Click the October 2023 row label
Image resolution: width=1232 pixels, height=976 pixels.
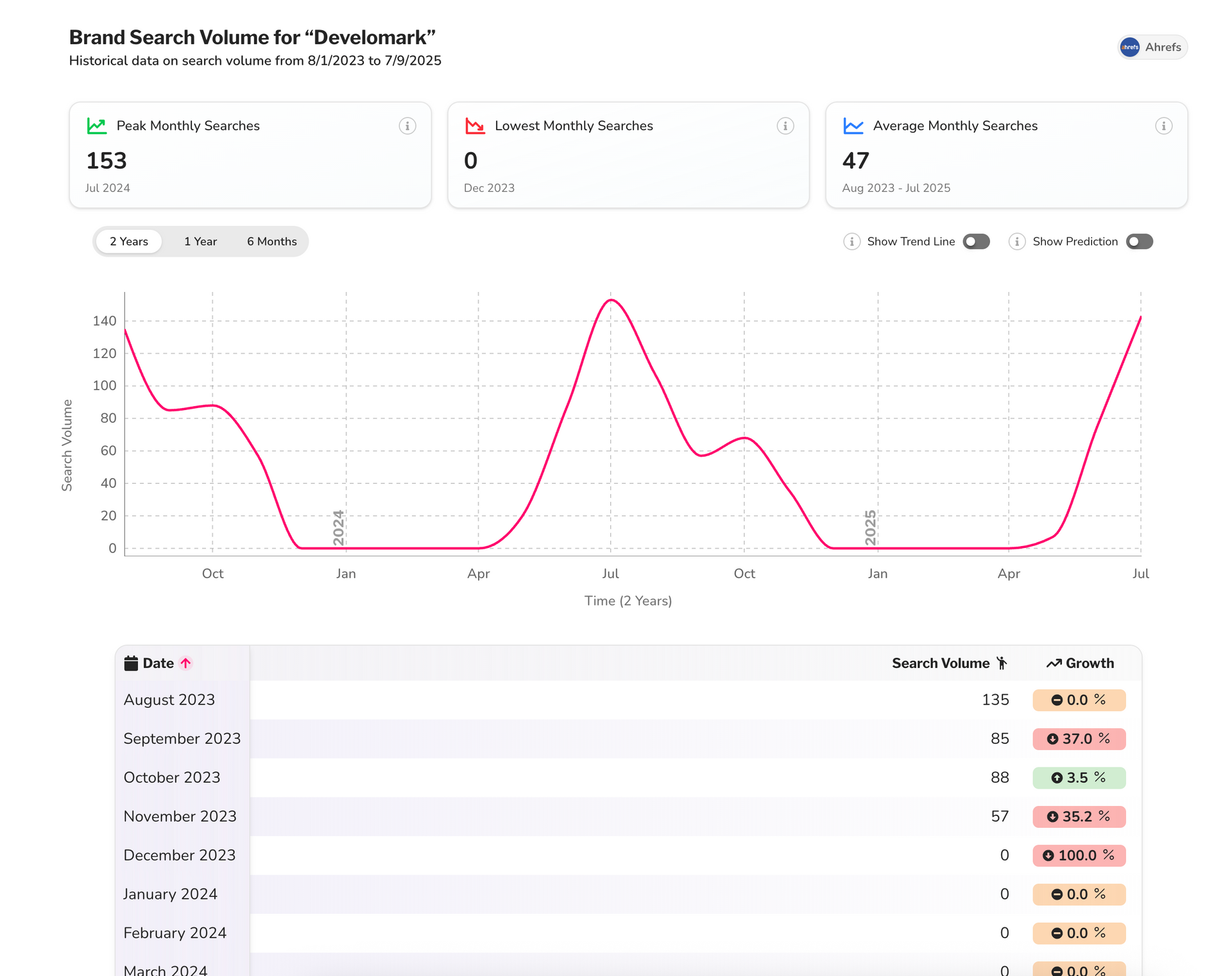pyautogui.click(x=172, y=777)
